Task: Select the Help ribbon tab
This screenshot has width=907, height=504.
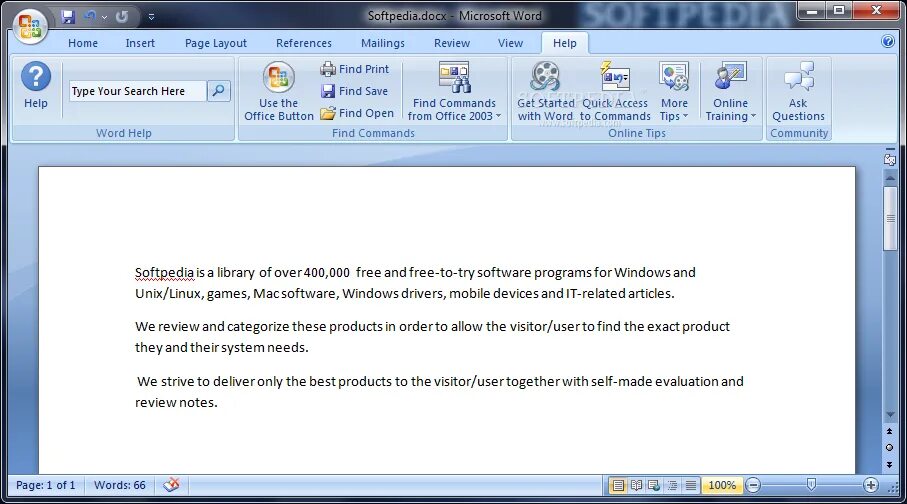Action: (565, 43)
